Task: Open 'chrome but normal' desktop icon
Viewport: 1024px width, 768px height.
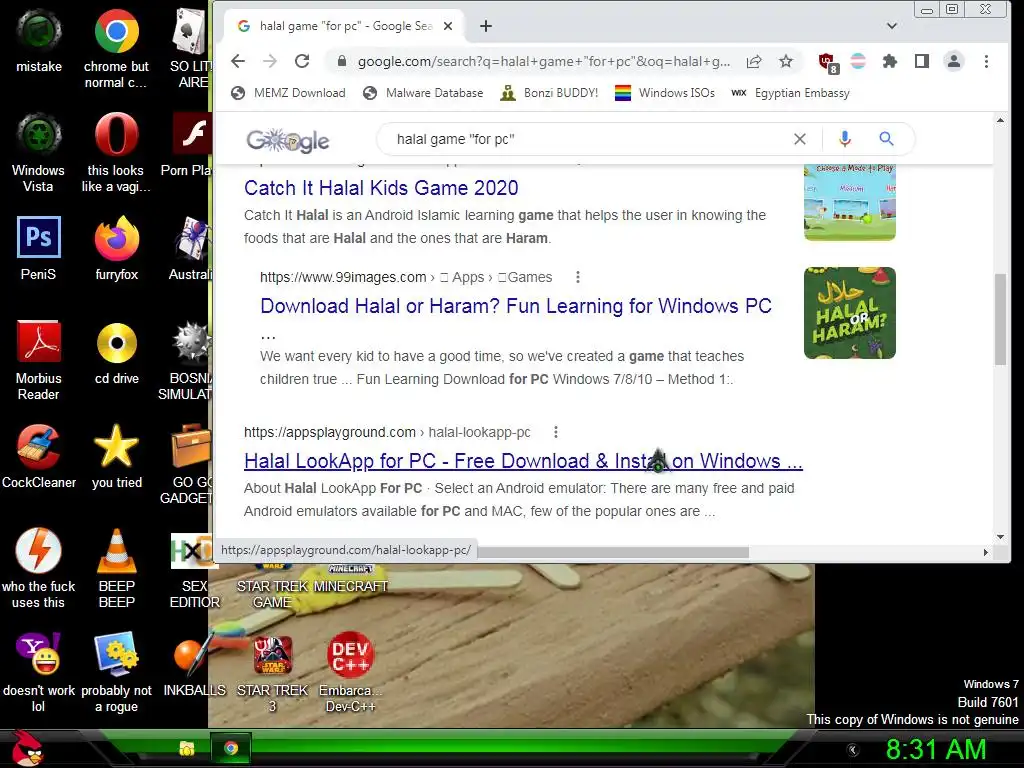Action: [x=116, y=47]
